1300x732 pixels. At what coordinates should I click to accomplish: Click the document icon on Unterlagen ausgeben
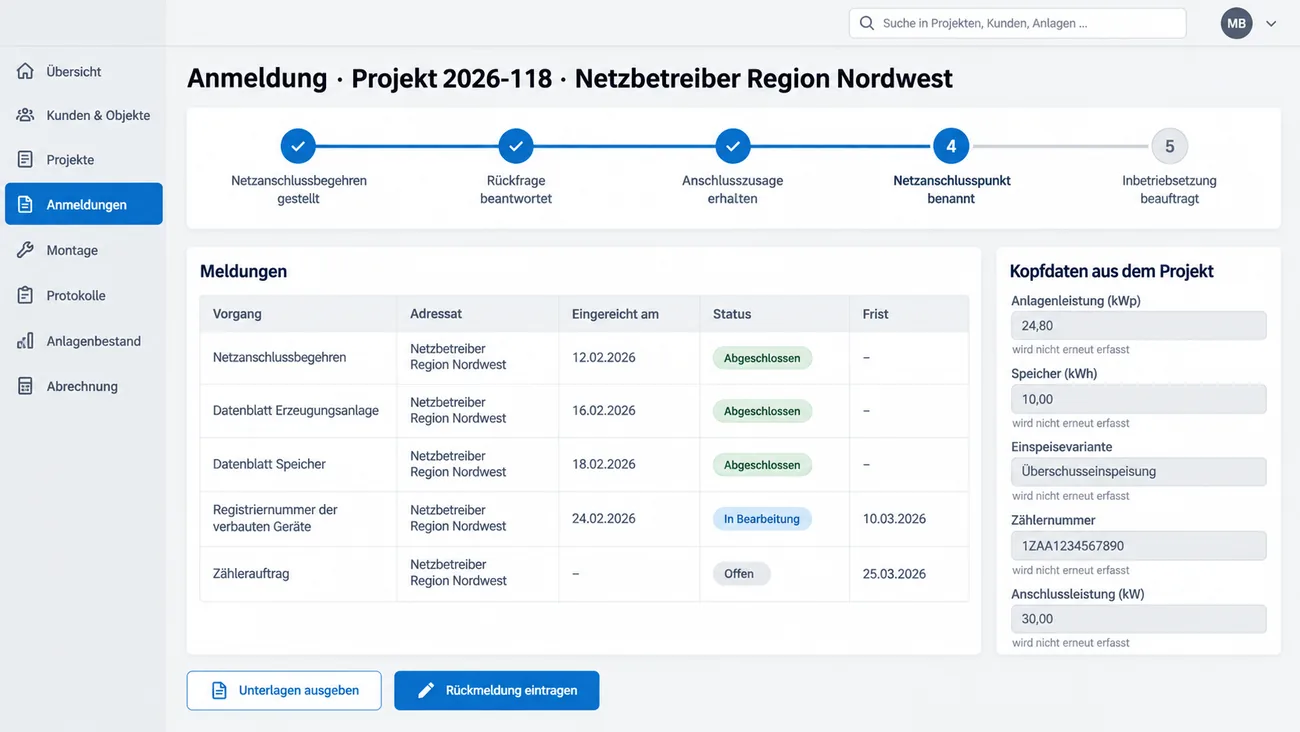click(219, 690)
